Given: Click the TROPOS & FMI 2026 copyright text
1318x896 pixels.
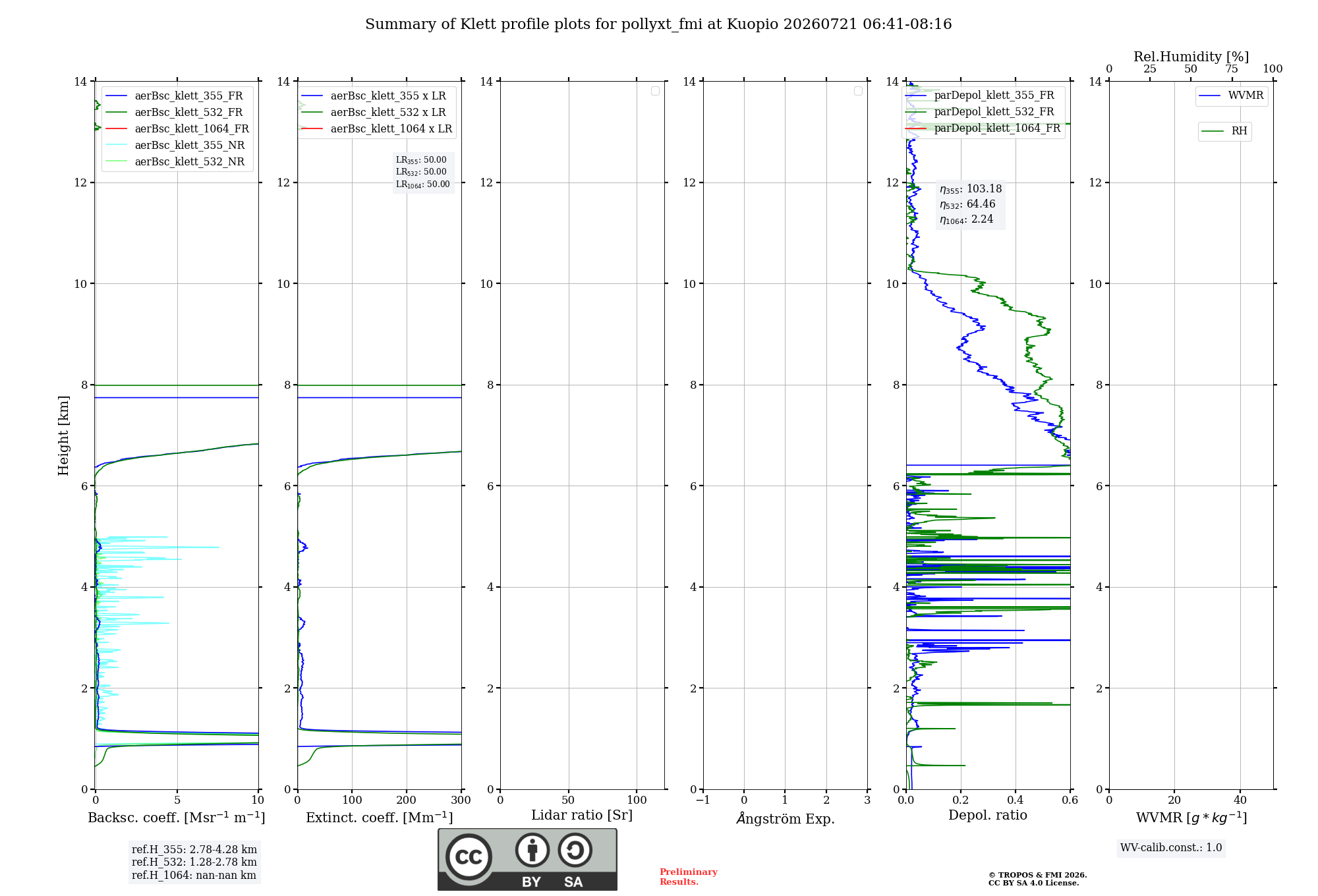Looking at the screenshot, I should (x=1038, y=875).
